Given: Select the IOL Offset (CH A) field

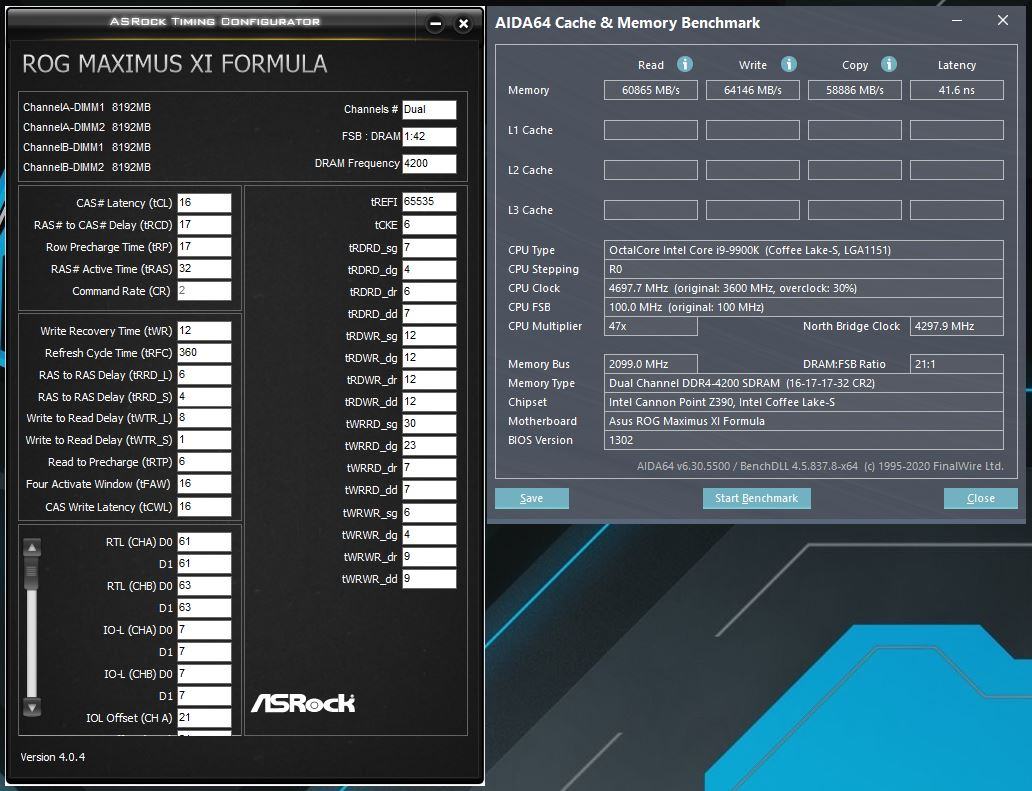Looking at the screenshot, I should point(204,718).
